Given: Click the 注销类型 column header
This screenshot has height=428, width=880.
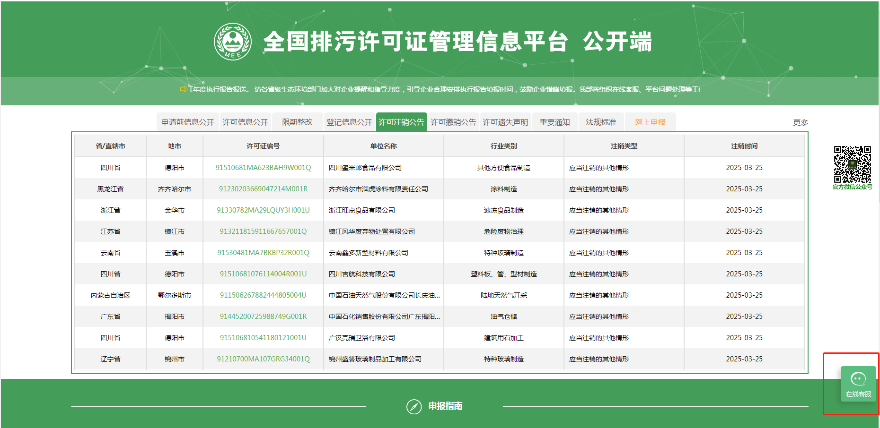Looking at the screenshot, I should [x=624, y=146].
